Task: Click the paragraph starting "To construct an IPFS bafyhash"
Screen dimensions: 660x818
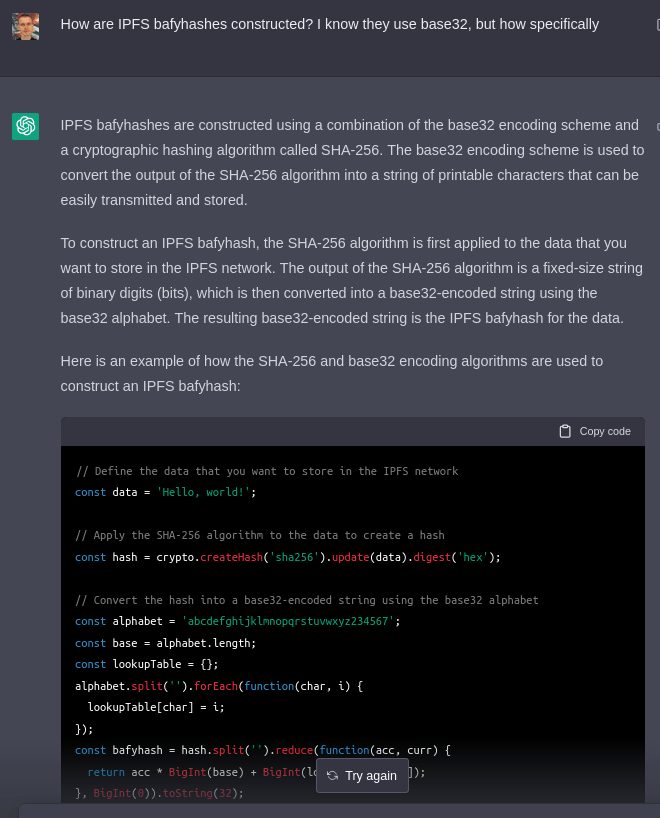Action: point(352,280)
